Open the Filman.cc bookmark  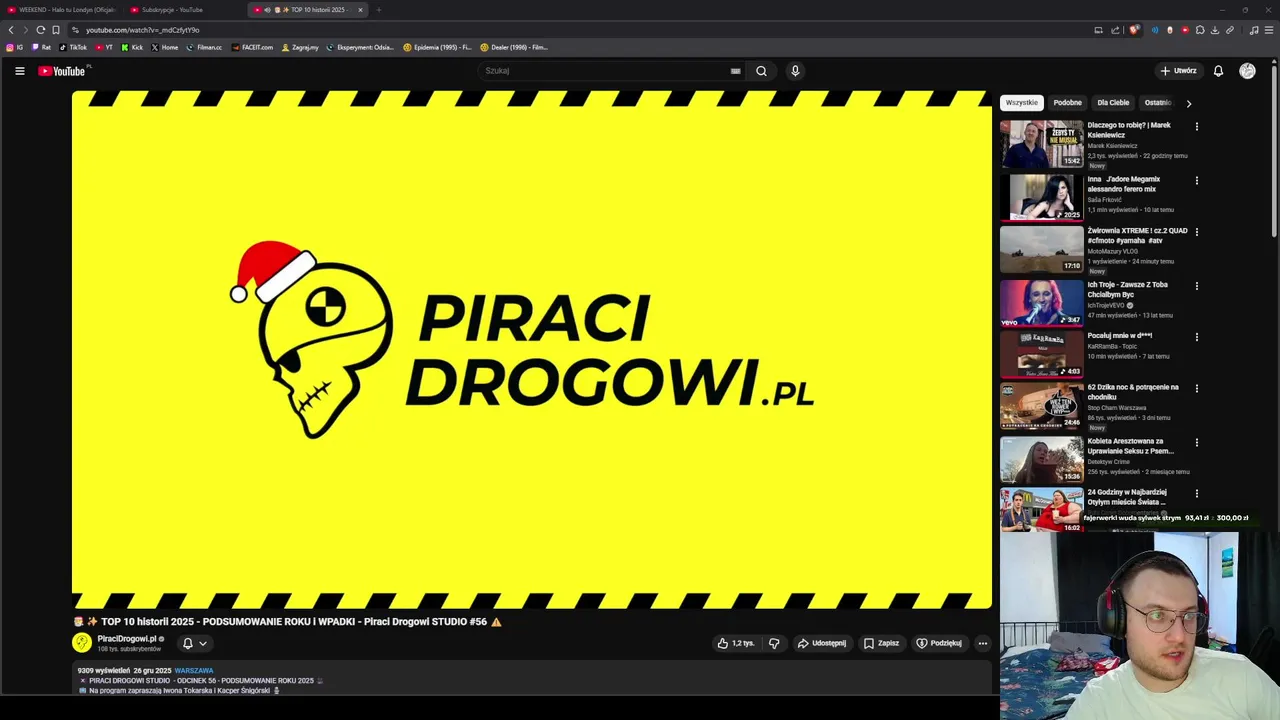click(x=205, y=47)
